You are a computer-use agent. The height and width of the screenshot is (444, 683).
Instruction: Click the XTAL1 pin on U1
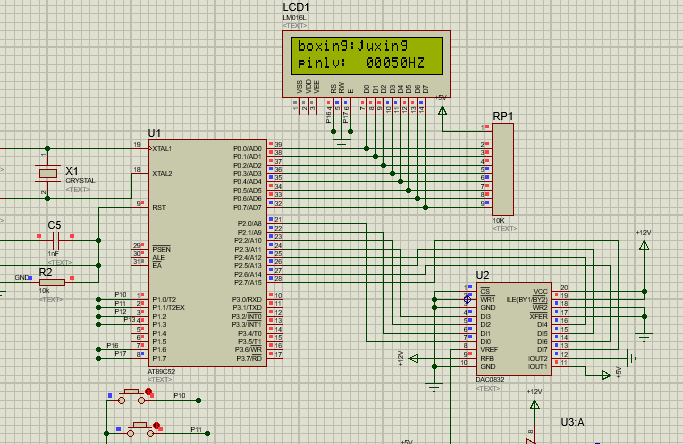(x=162, y=149)
